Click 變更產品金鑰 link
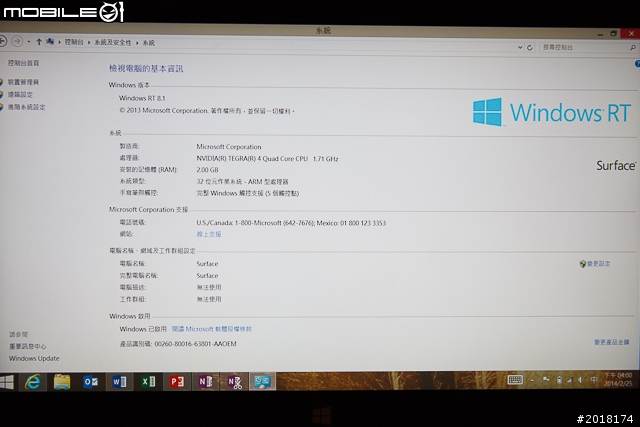640x427 pixels. (x=611, y=342)
